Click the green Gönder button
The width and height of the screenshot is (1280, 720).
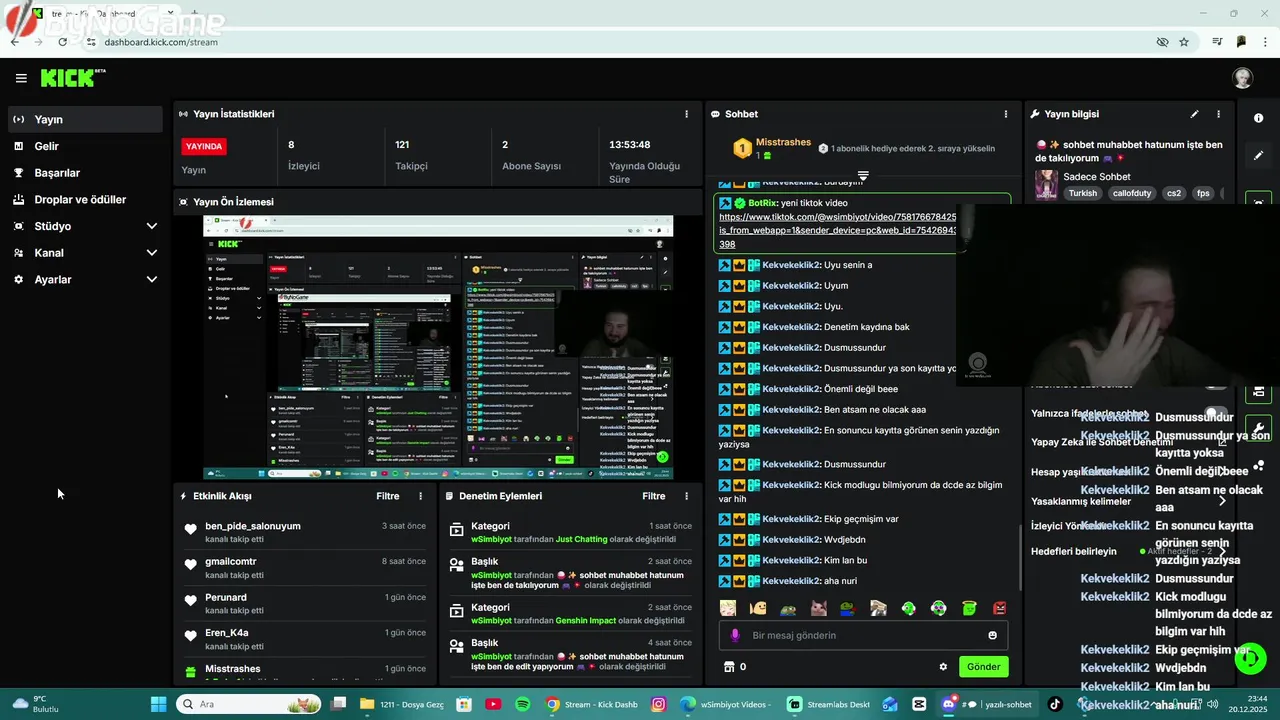tap(983, 667)
